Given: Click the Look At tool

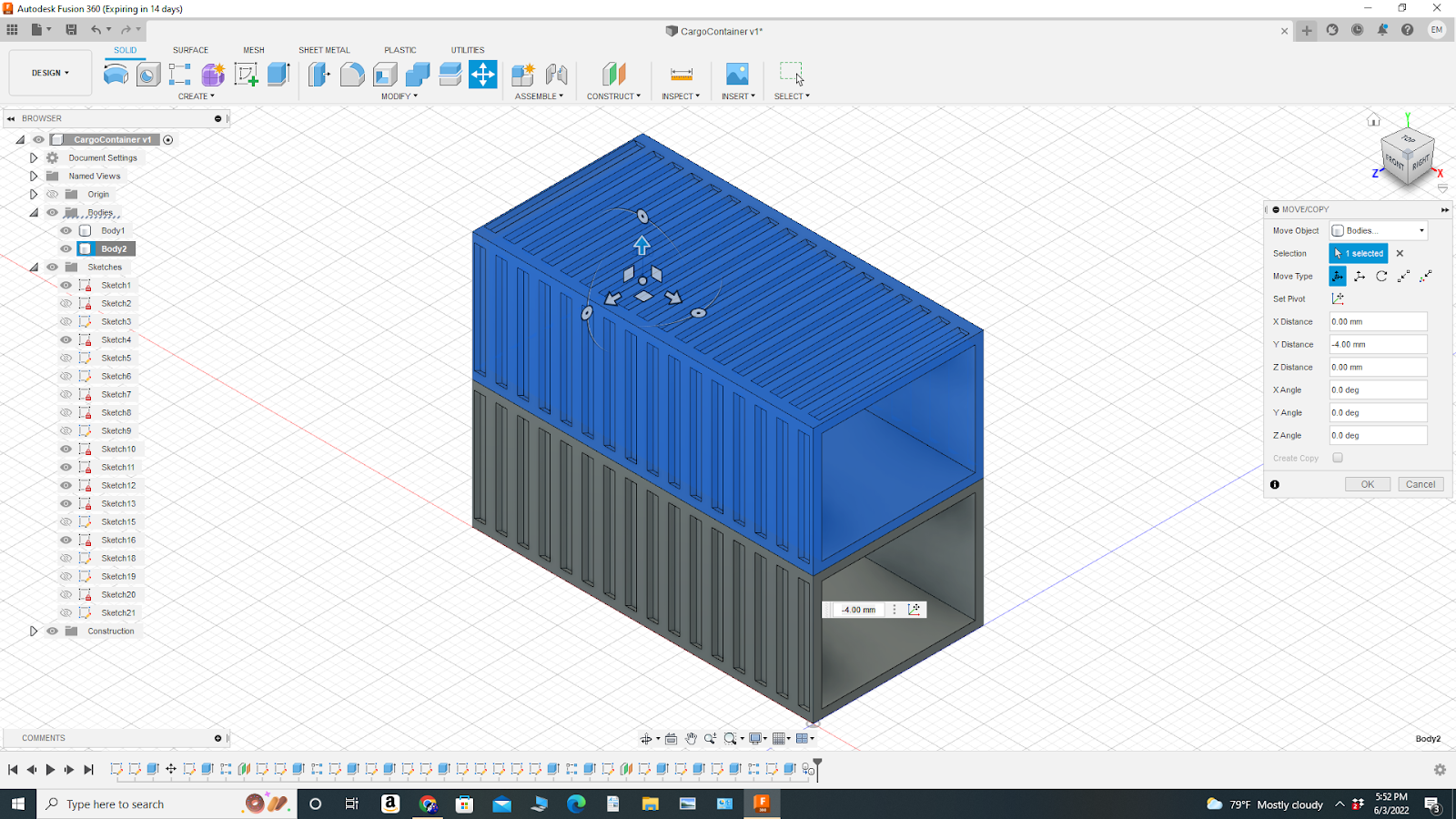Looking at the screenshot, I should 671,739.
